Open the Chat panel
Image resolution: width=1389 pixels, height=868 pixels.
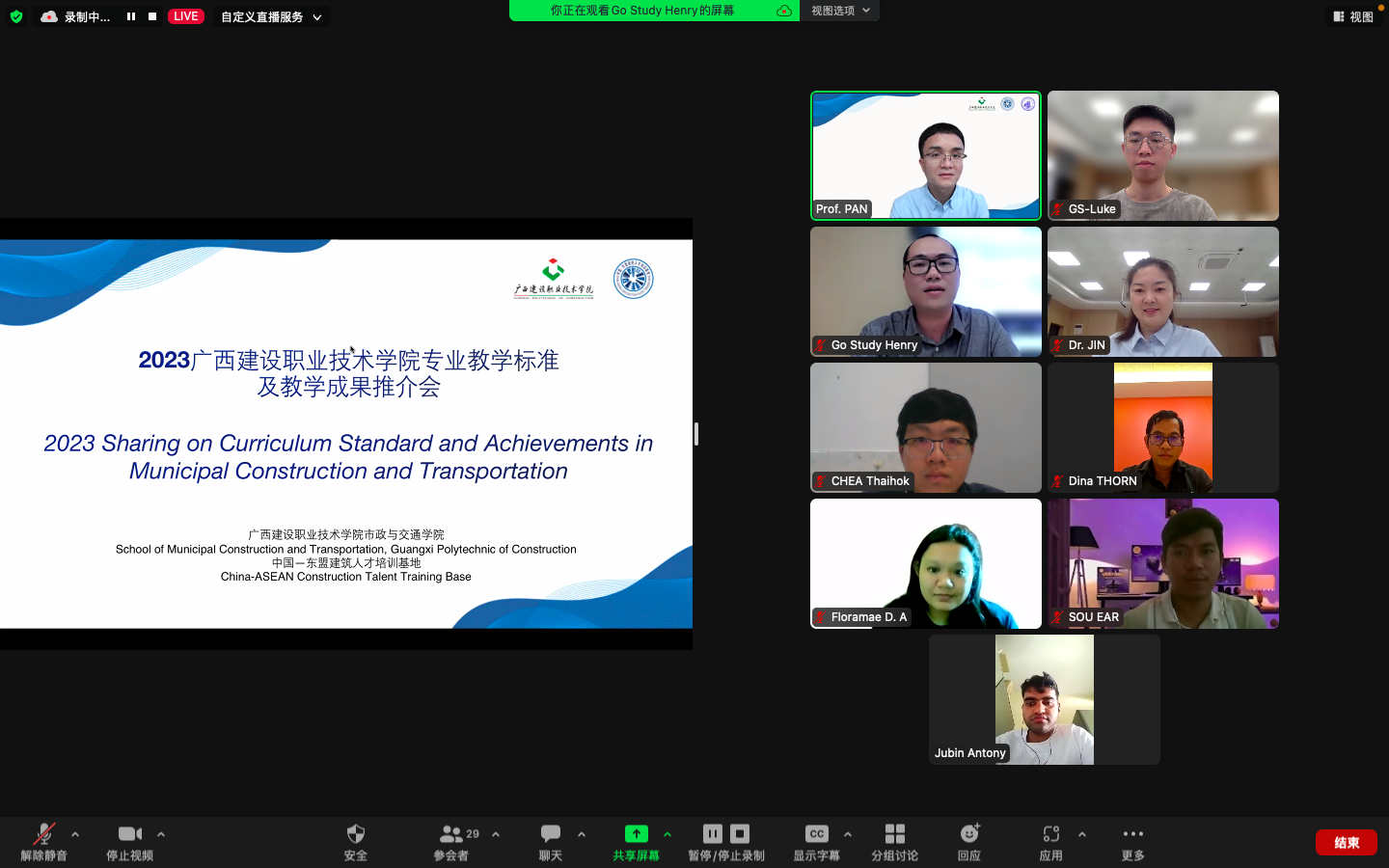pyautogui.click(x=551, y=834)
